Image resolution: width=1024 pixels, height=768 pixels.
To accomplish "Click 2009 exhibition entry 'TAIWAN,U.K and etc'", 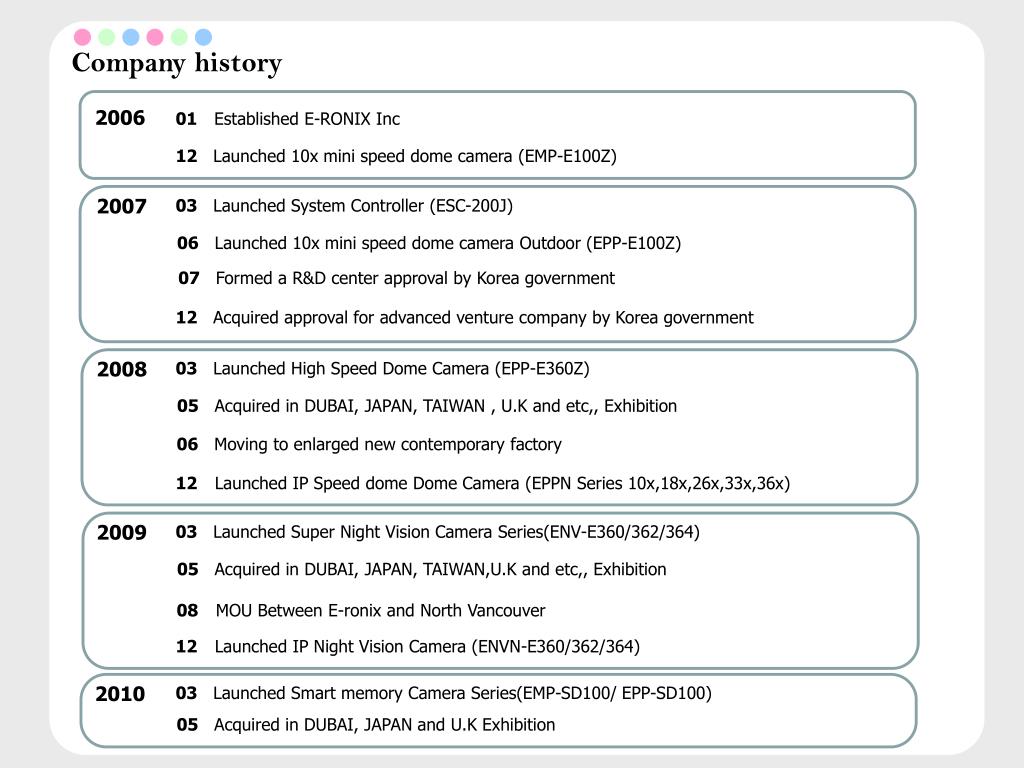I will point(440,569).
